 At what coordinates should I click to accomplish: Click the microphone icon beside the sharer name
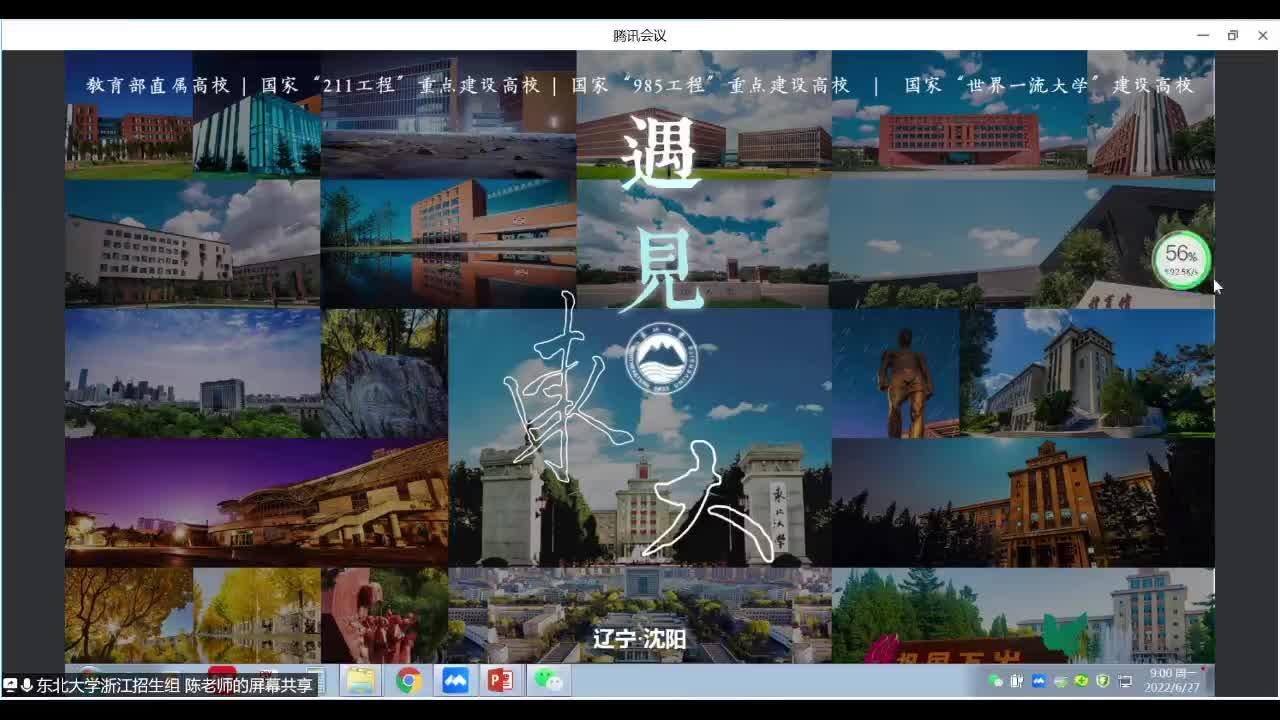tap(26, 685)
